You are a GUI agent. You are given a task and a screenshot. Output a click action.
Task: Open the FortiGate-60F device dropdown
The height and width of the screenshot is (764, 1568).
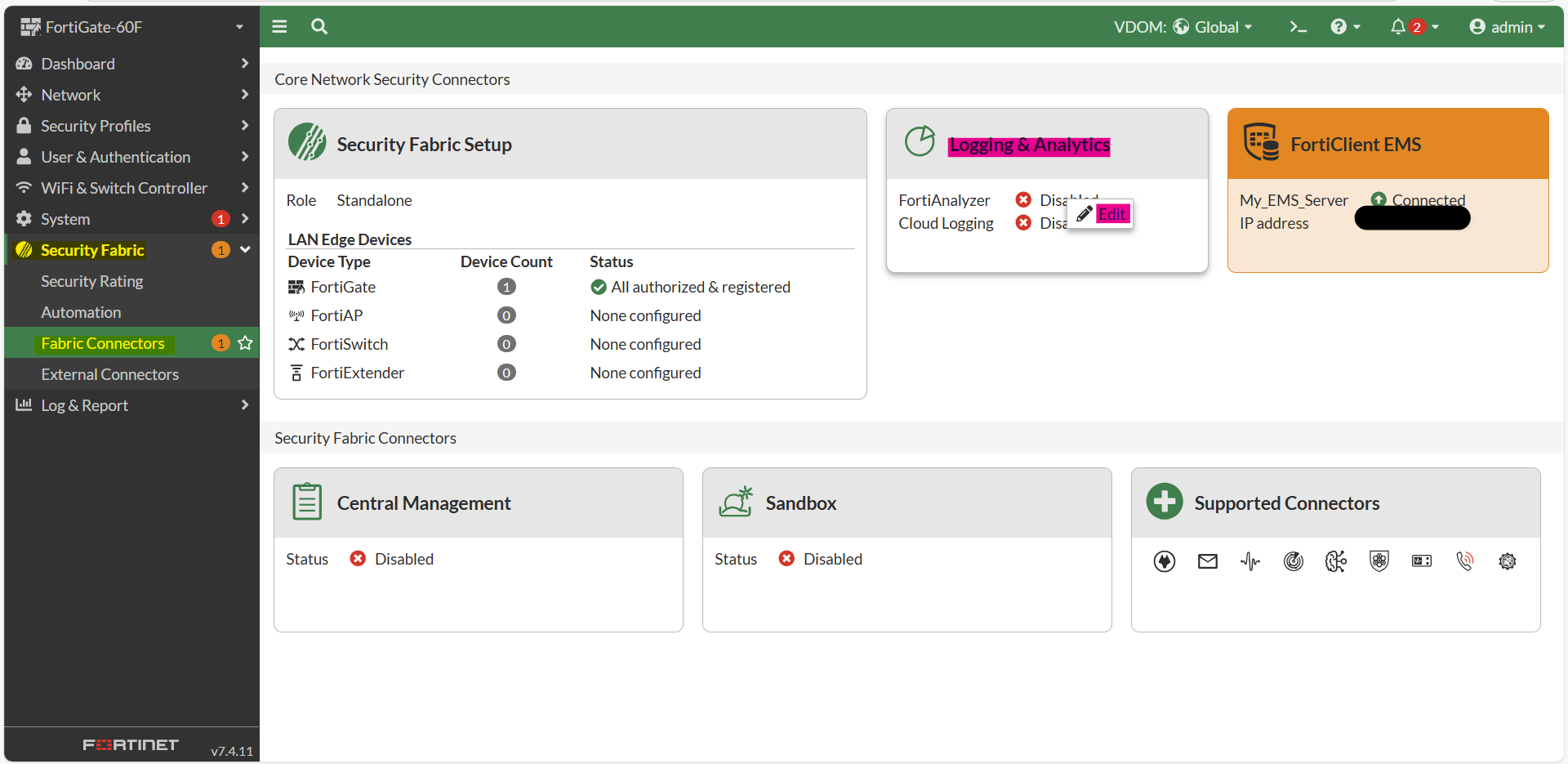pos(132,27)
